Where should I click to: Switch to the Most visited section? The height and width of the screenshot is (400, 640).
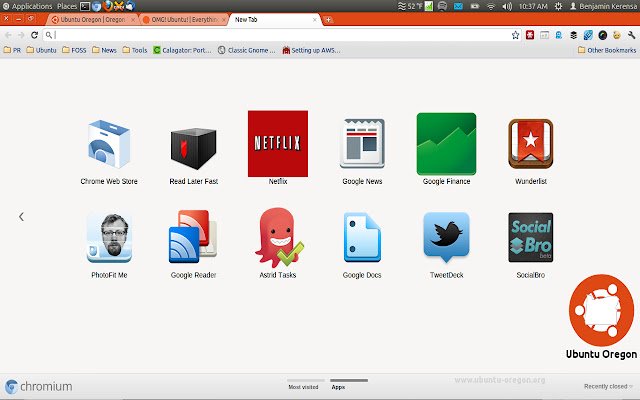pyautogui.click(x=303, y=387)
